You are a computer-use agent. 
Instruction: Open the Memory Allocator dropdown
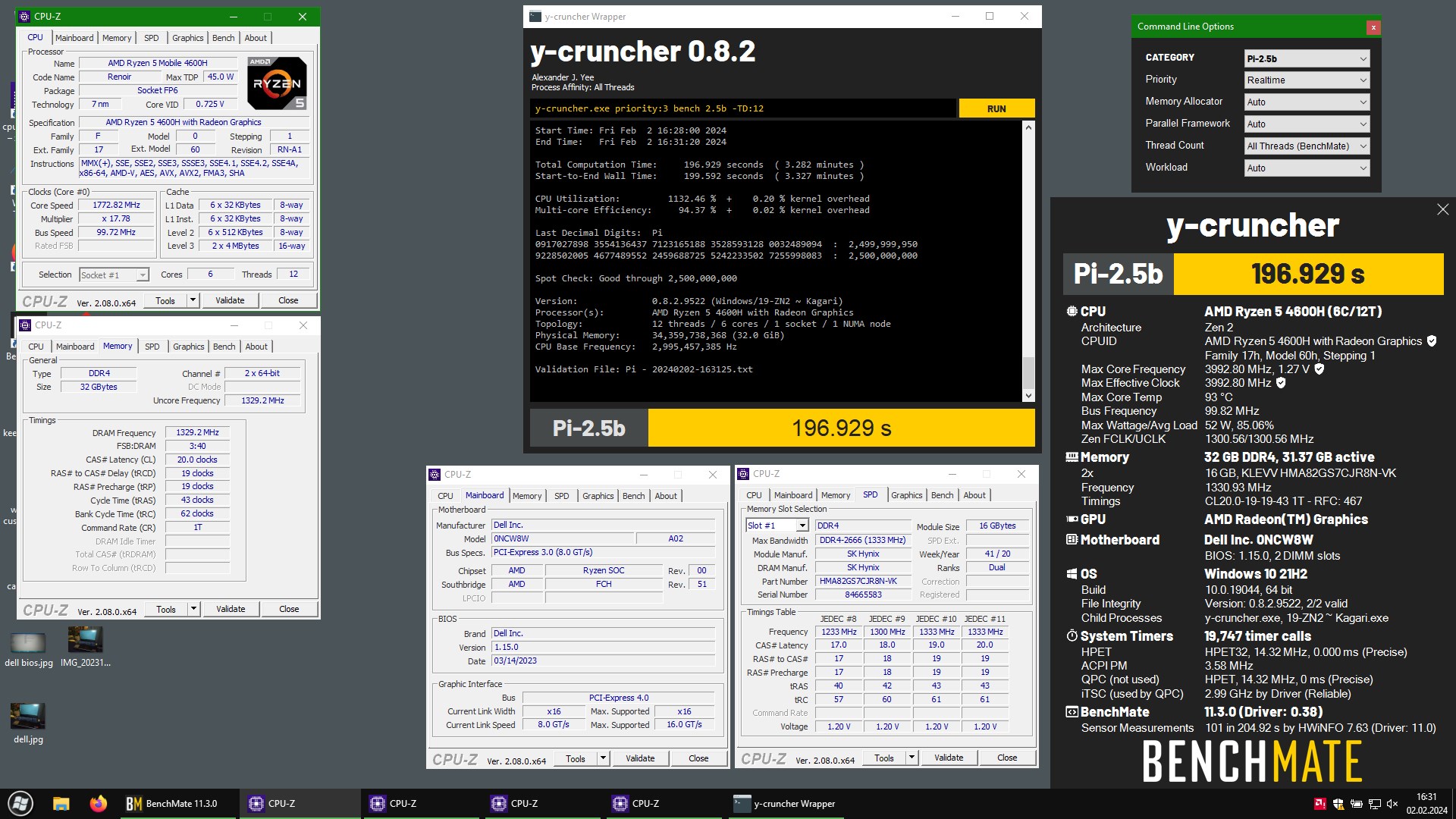[x=1307, y=102]
